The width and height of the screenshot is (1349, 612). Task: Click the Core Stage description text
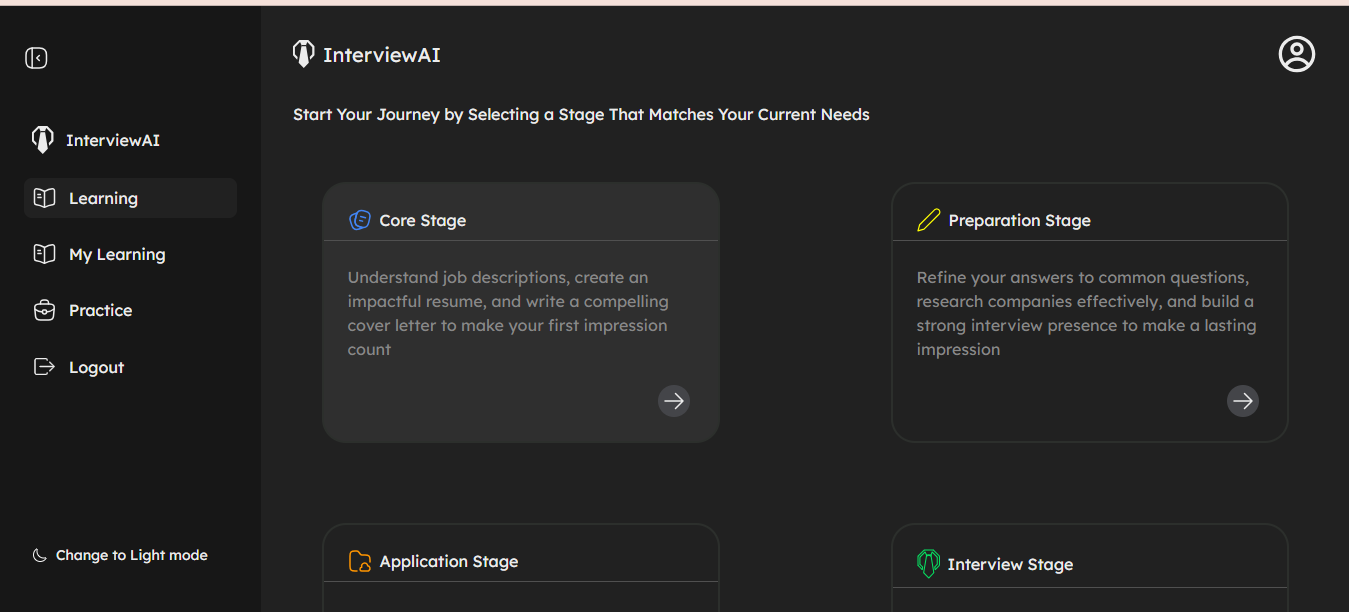coord(508,313)
